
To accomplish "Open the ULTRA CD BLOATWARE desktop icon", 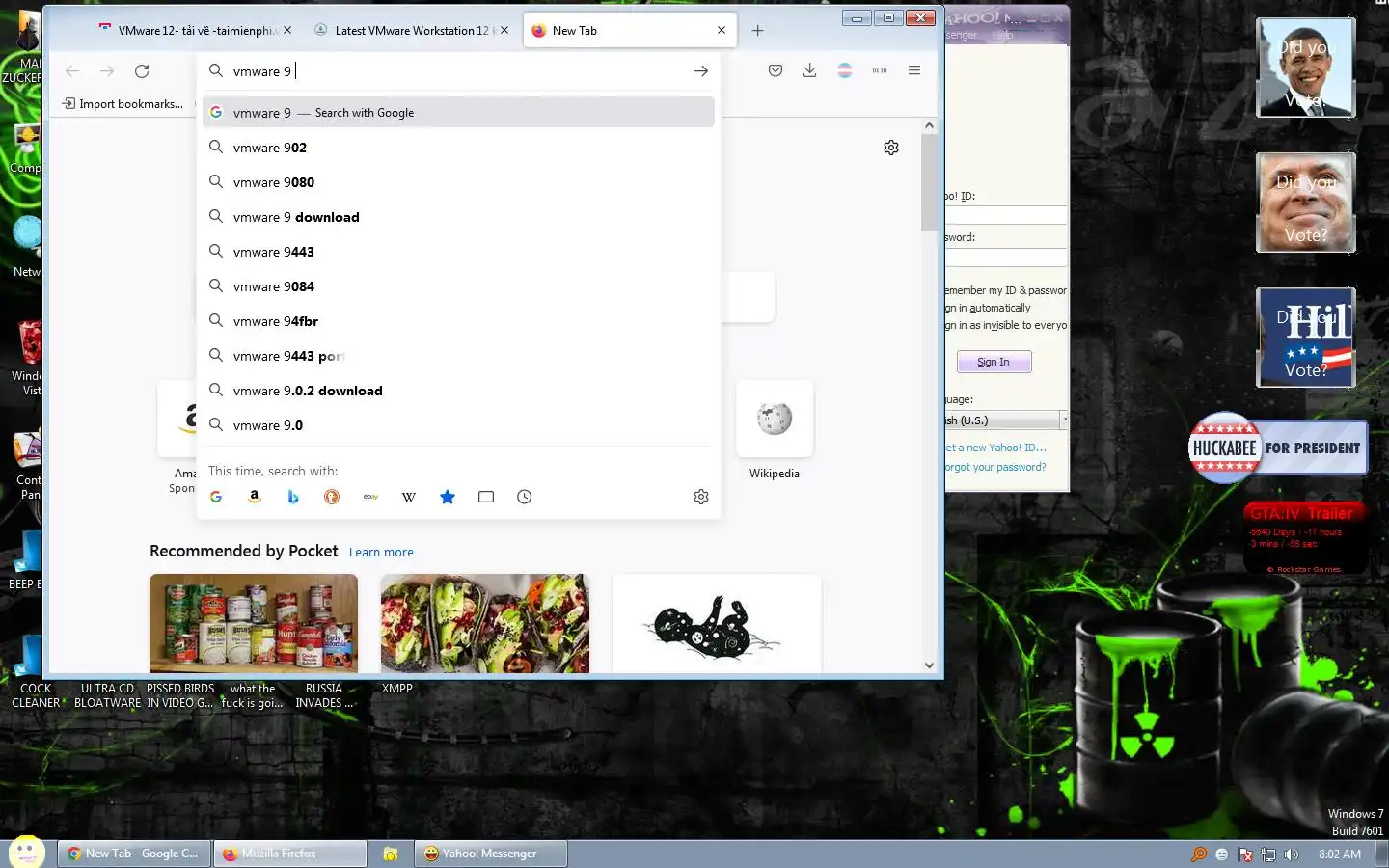I will click(107, 695).
